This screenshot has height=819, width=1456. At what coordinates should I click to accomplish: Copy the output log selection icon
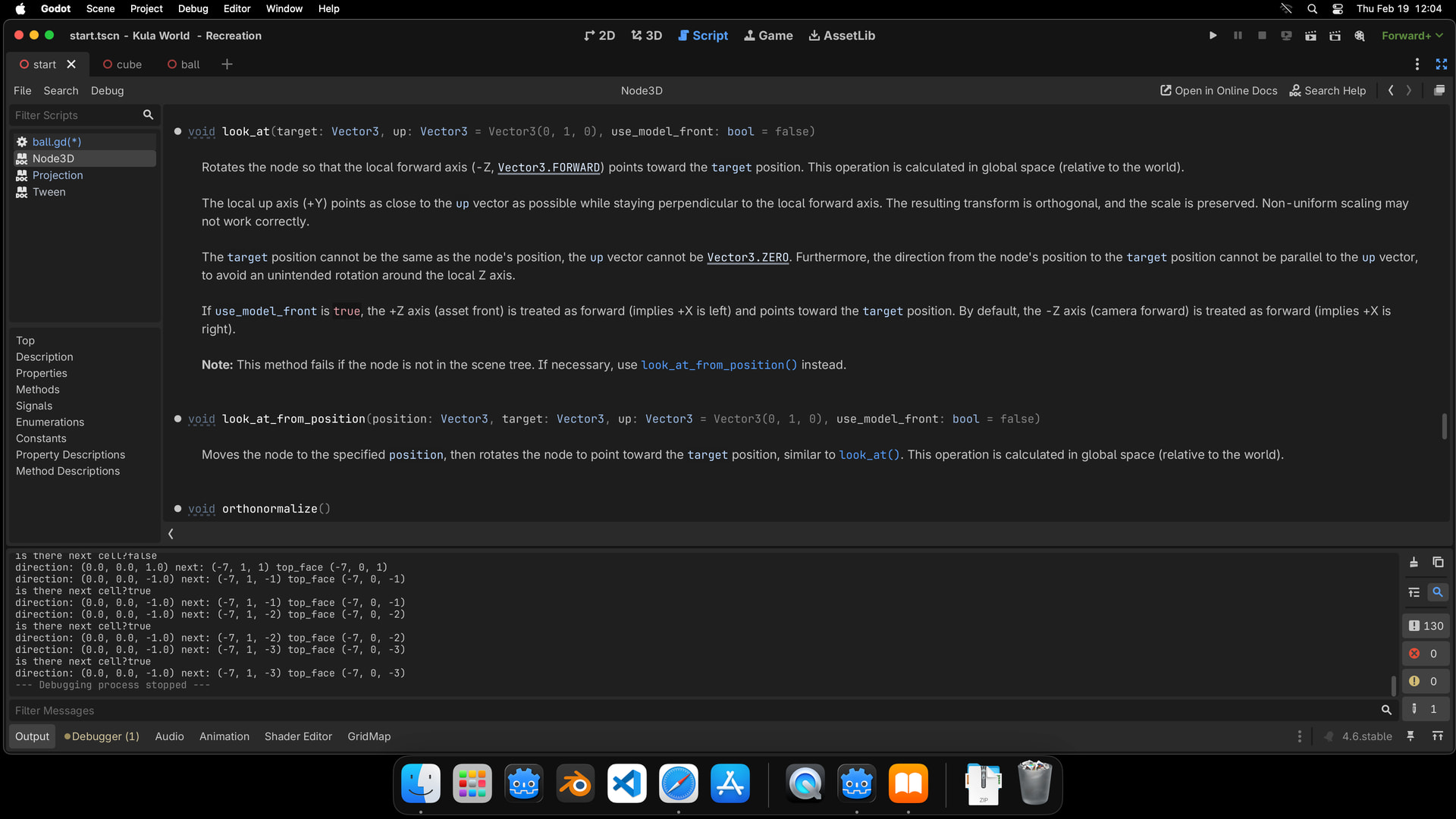(1438, 563)
